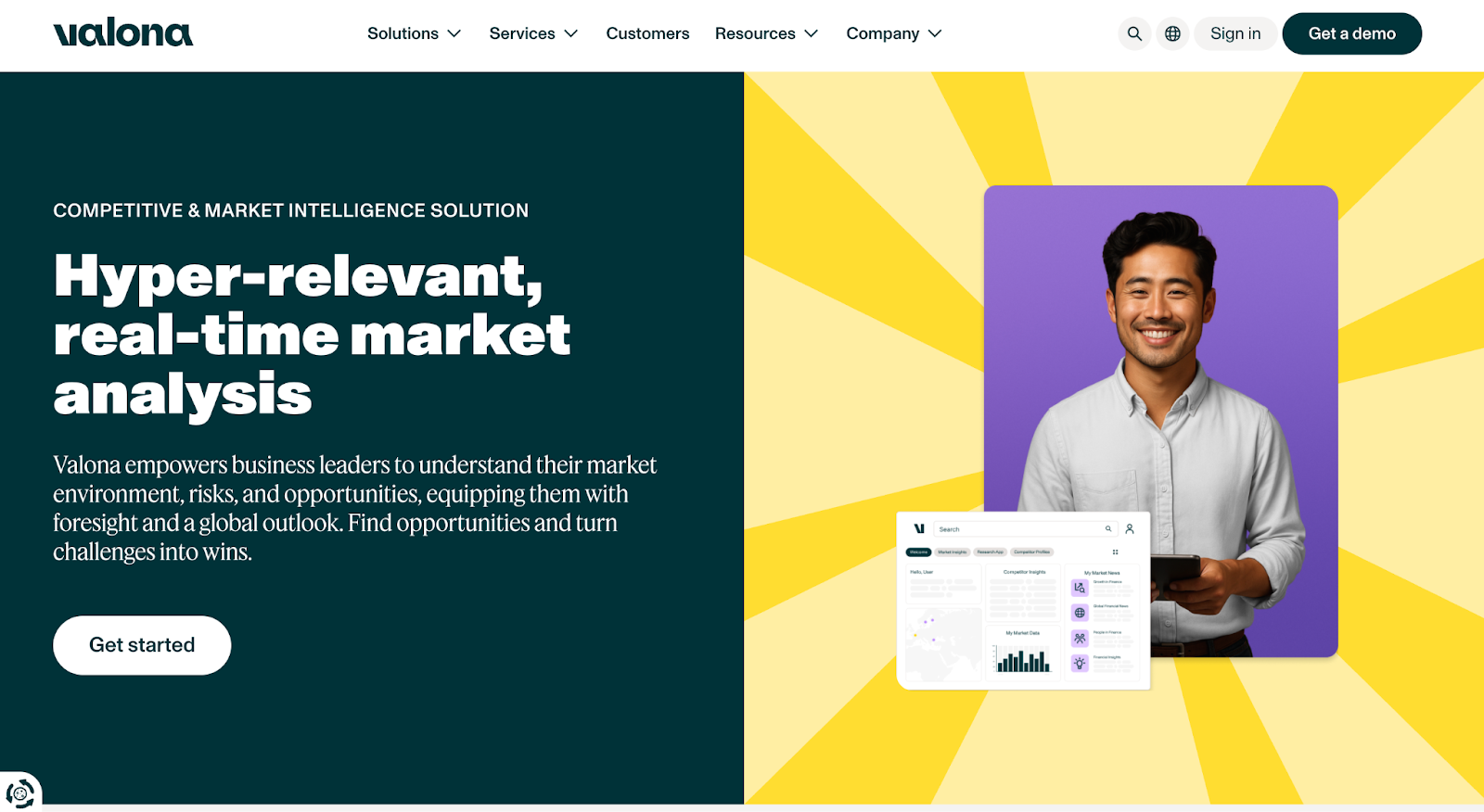Expand the Resources dropdown chevron
1484x812 pixels.
tap(812, 33)
